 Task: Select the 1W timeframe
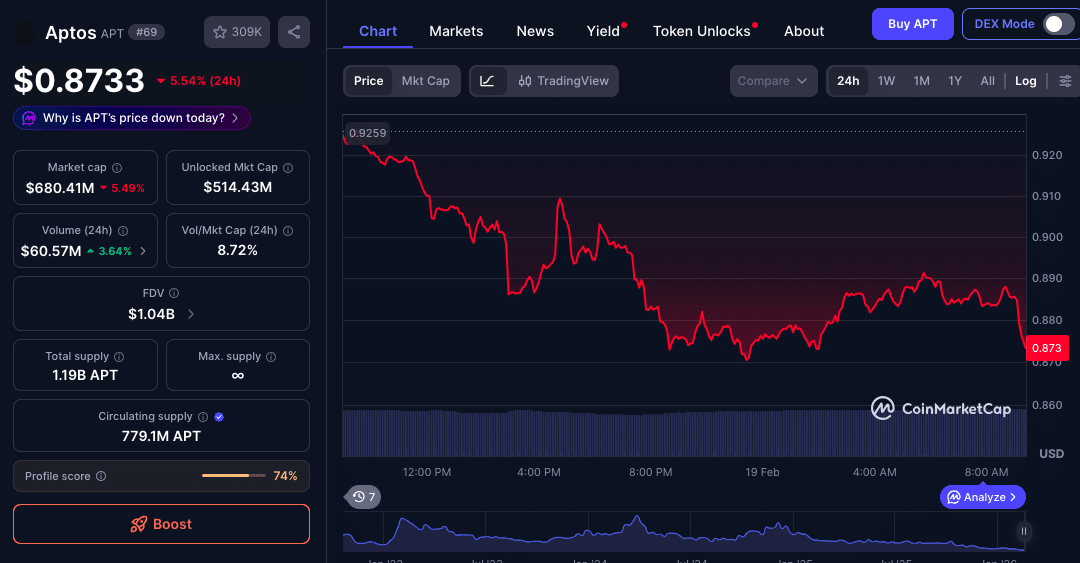point(886,81)
